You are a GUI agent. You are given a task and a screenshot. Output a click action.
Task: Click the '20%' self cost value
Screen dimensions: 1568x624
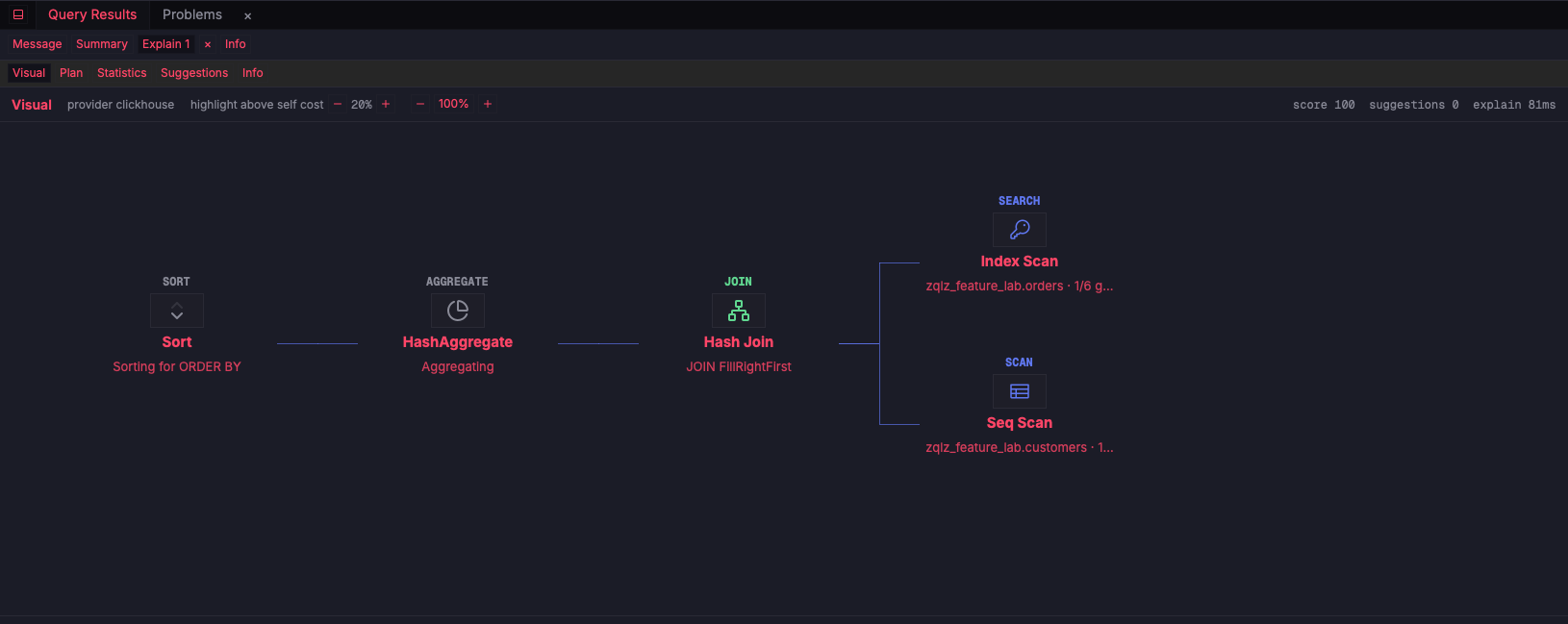pyautogui.click(x=362, y=105)
